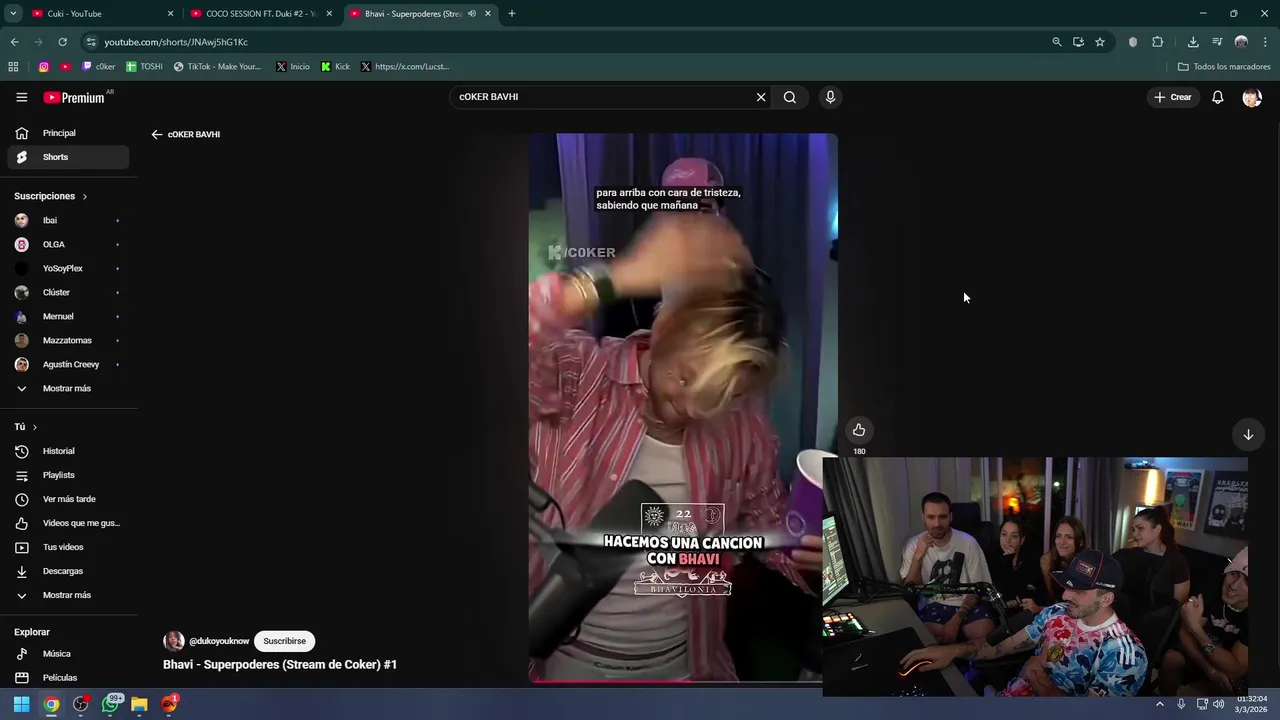The width and height of the screenshot is (1280, 720).
Task: Mute the Bhavi tab via speaker icon
Action: pos(472,14)
